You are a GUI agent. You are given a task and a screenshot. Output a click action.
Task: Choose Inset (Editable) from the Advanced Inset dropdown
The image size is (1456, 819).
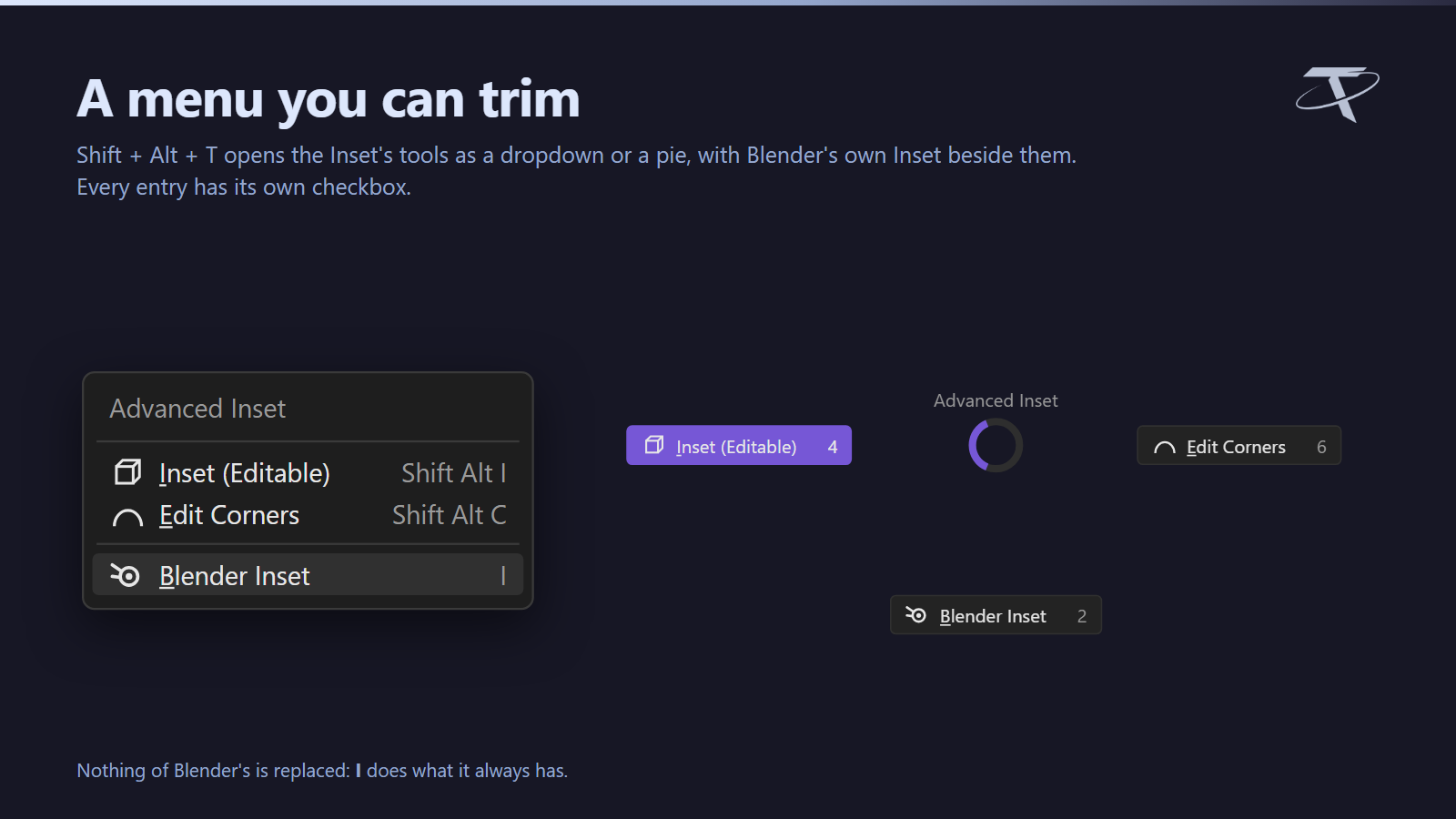(x=308, y=473)
